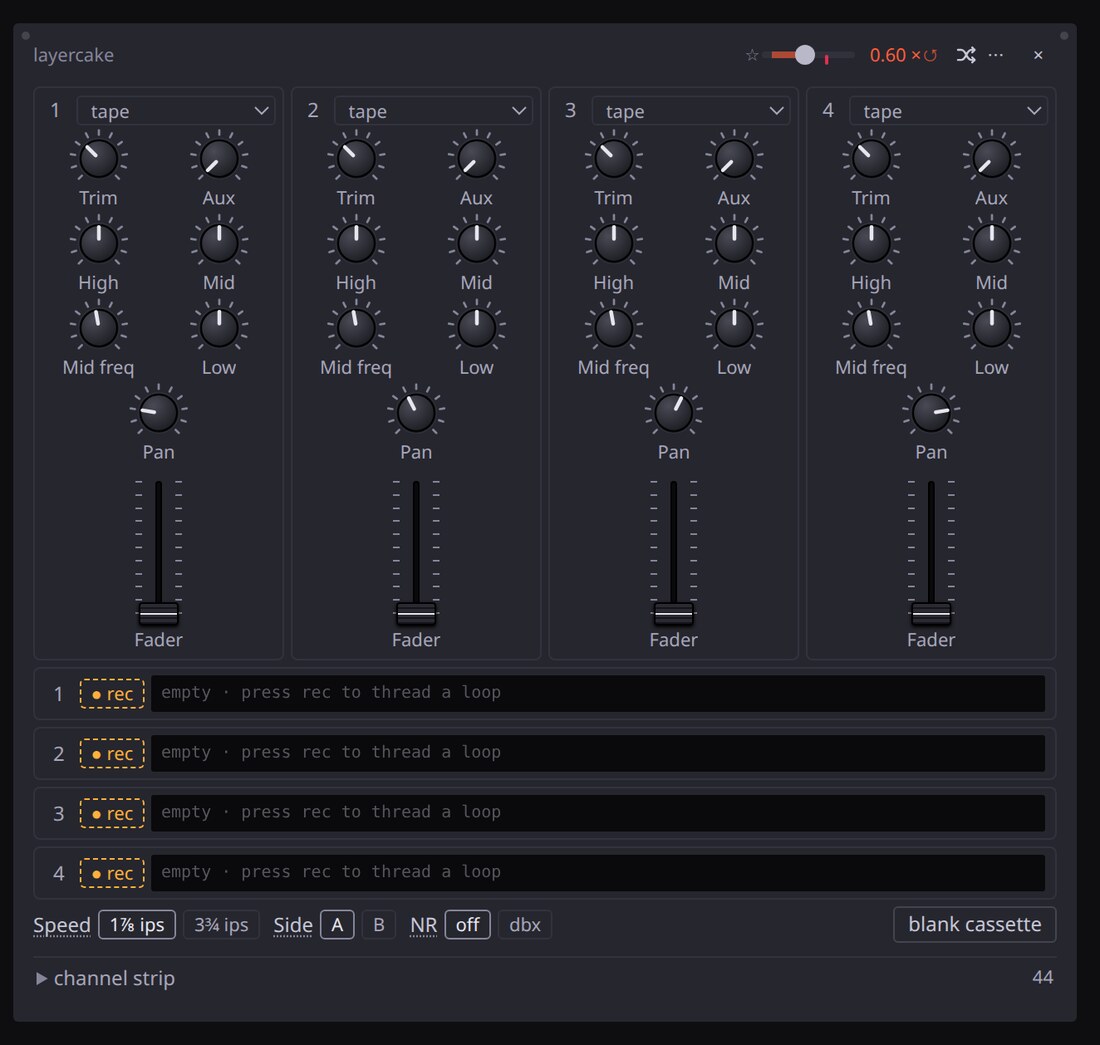Arm rec on loop track 4

112,873
